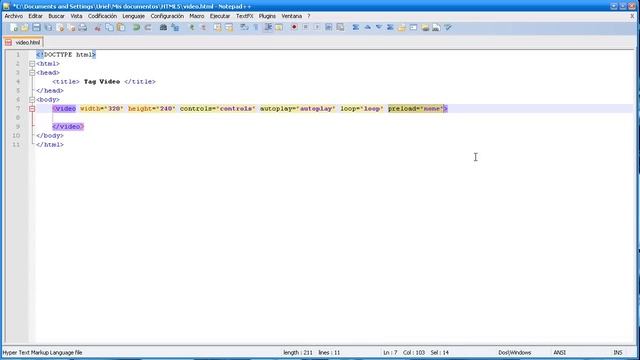The height and width of the screenshot is (360, 640).
Task: Open the Codificación menu
Action: [x=102, y=16]
